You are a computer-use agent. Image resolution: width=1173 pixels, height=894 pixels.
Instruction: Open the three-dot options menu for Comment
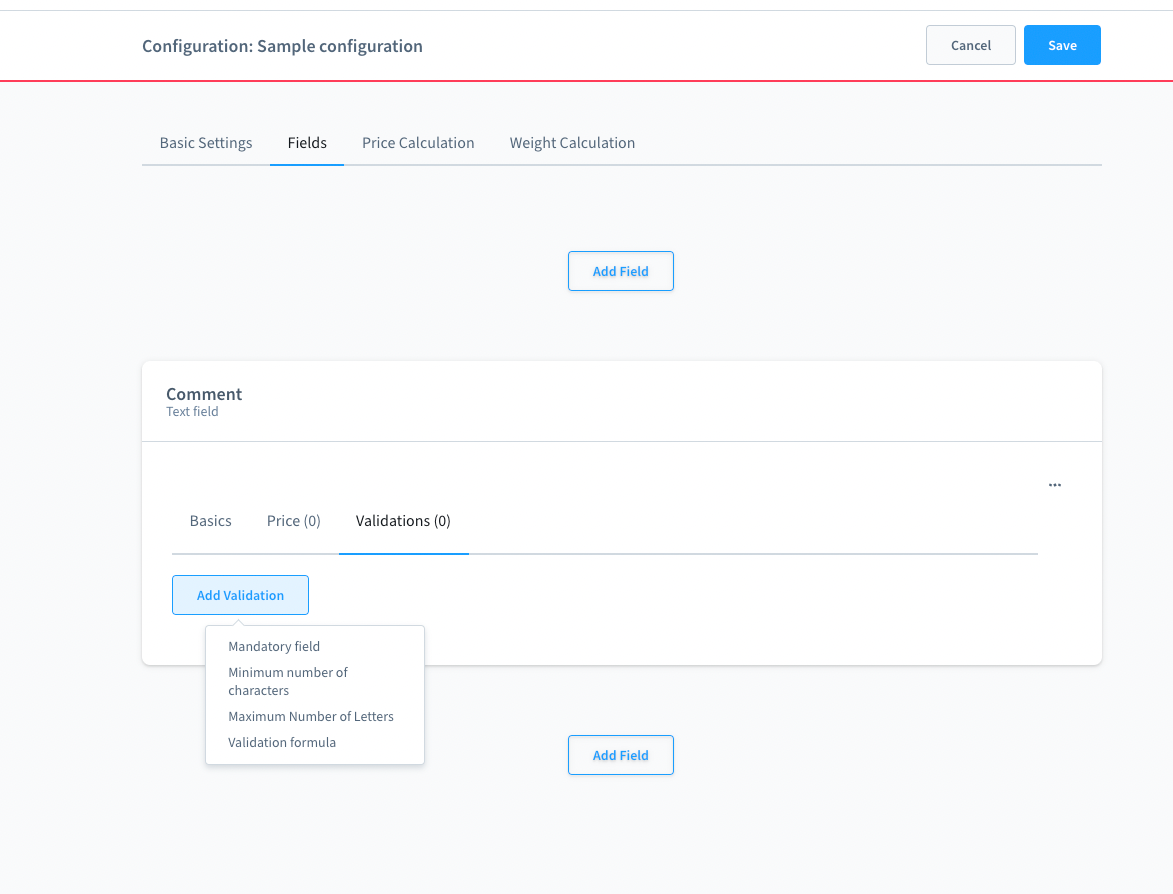click(1054, 485)
